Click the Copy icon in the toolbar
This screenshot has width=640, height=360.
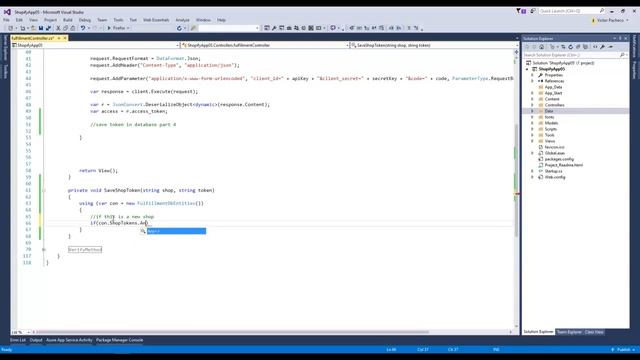[x=65, y=28]
